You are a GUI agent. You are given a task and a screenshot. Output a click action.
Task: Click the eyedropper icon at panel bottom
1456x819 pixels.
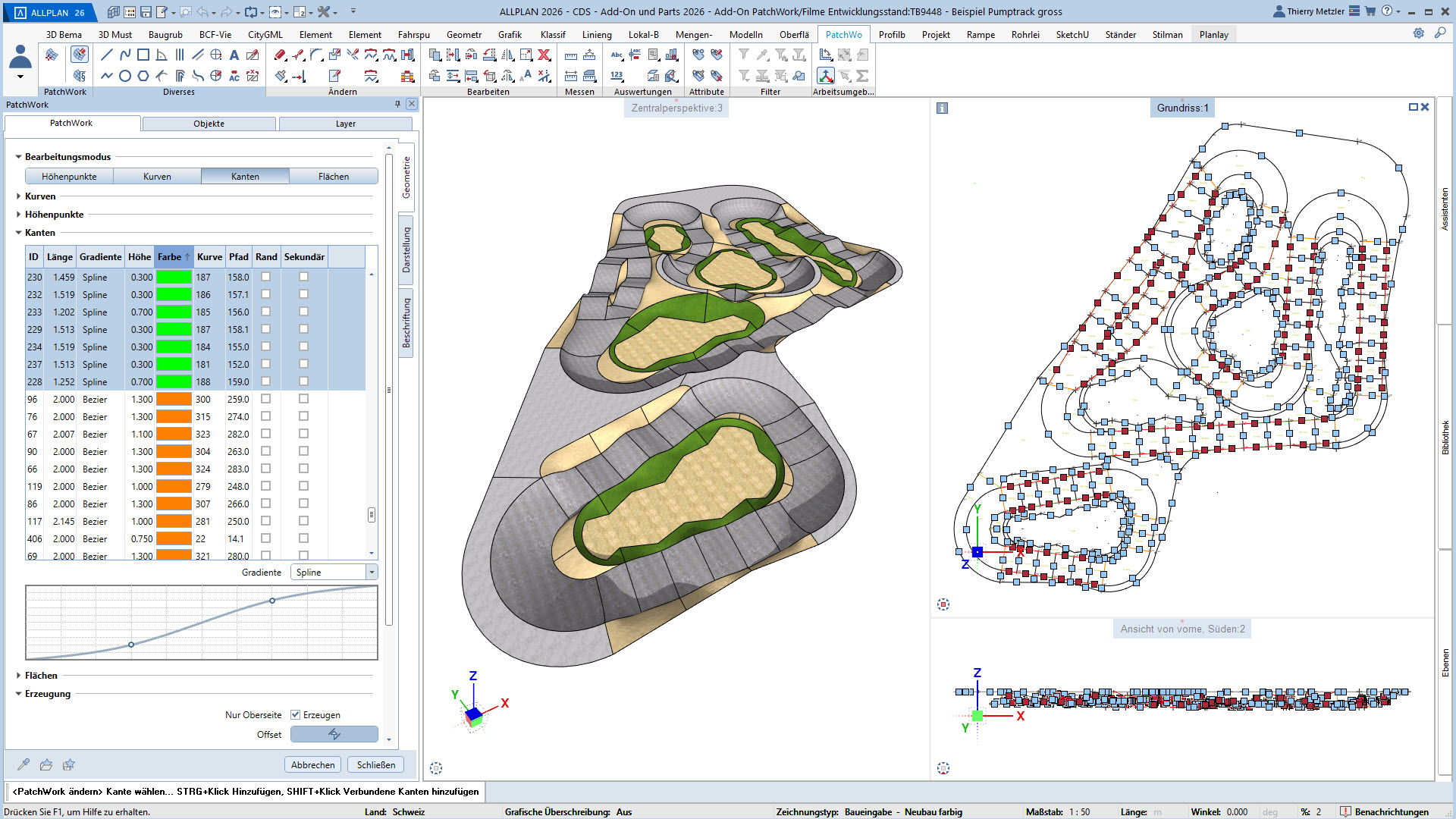[24, 764]
